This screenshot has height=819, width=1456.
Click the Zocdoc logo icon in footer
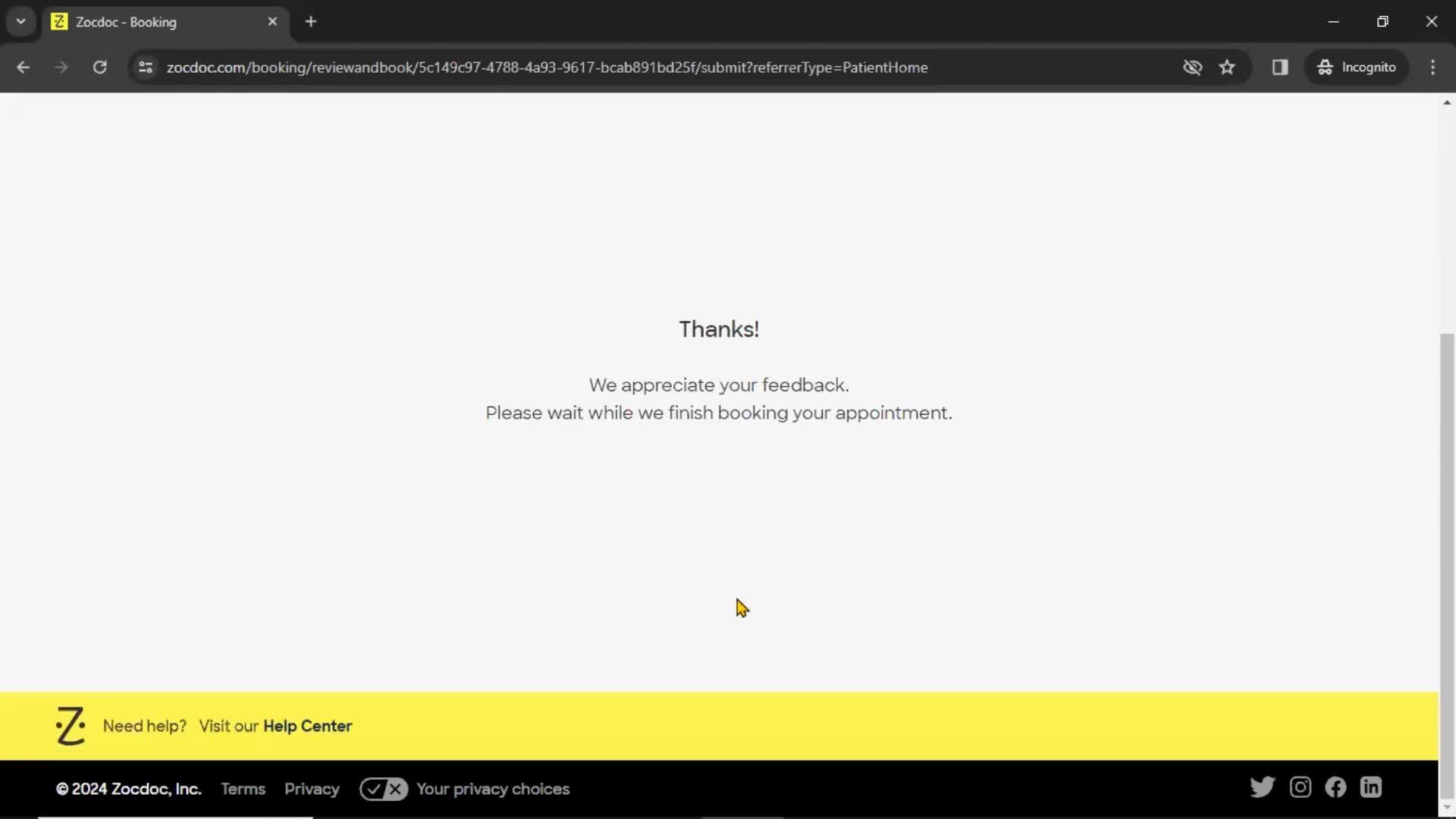[x=70, y=725]
